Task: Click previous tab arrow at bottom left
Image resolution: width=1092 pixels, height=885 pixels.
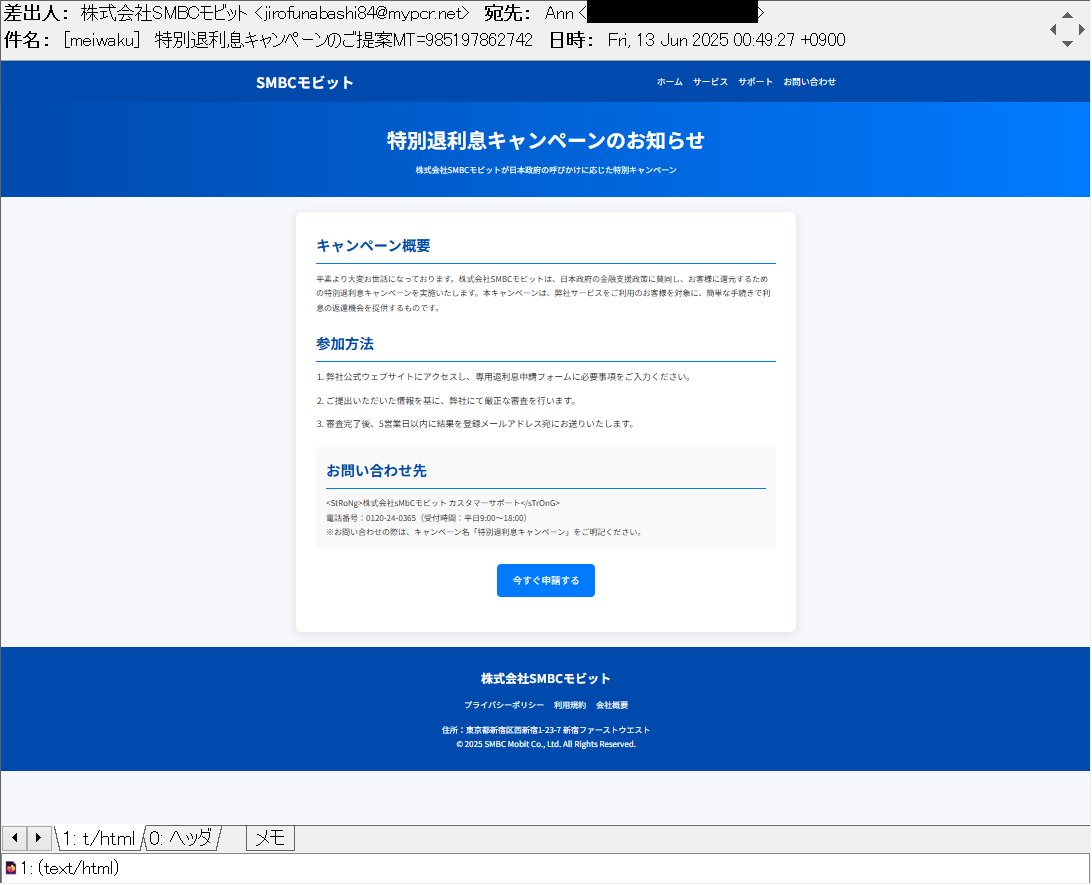Action: (x=15, y=838)
